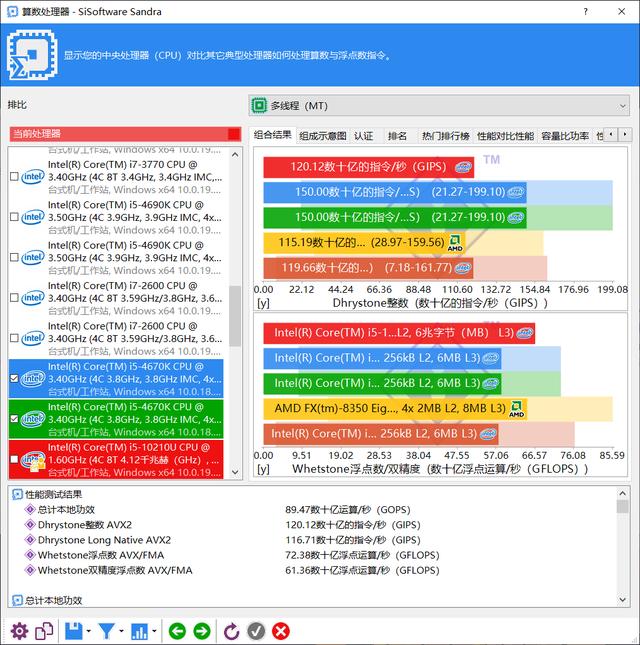
Task: Click the green forward arrow button
Action: [x=202, y=631]
